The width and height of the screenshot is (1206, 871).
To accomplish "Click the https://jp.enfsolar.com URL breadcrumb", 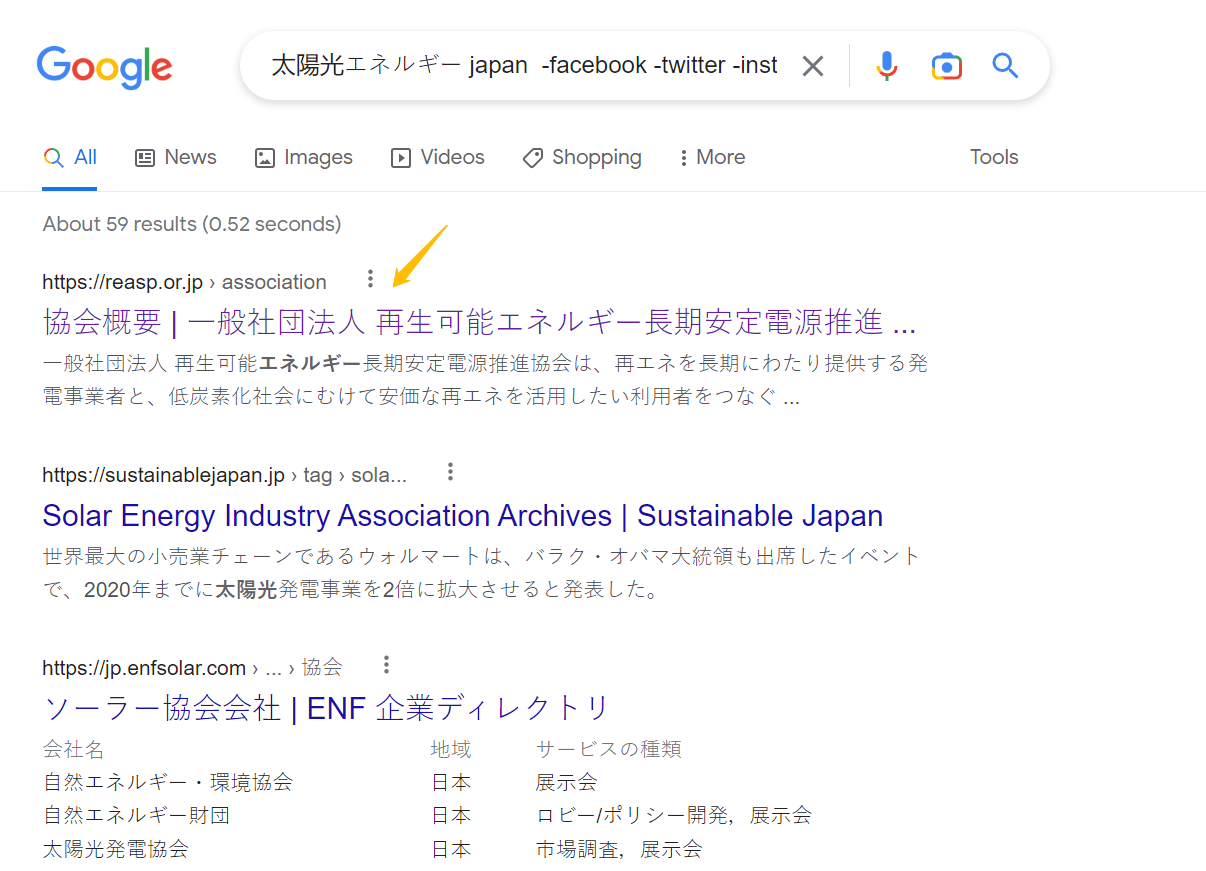I will pyautogui.click(x=192, y=667).
